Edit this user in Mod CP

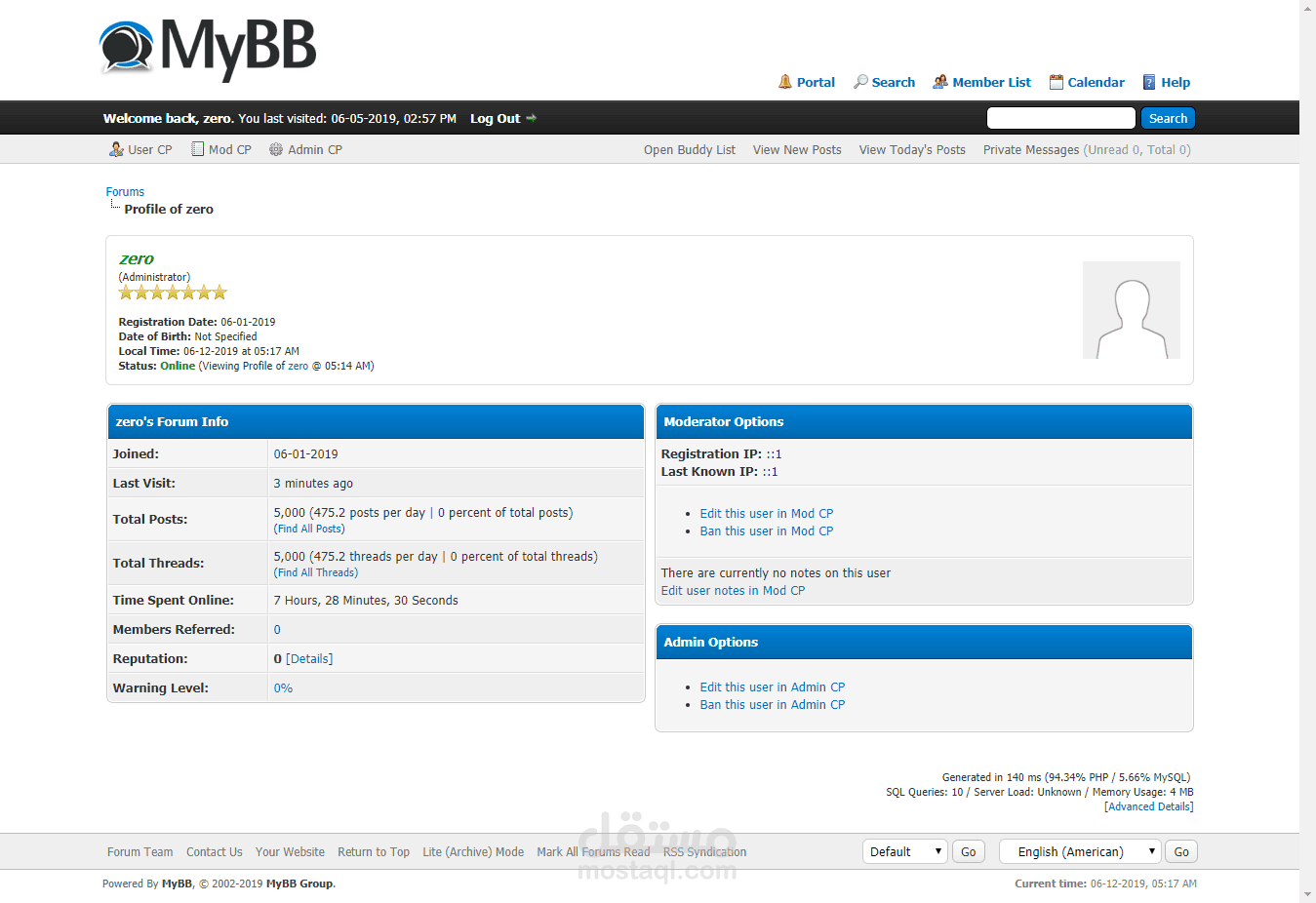pyautogui.click(x=767, y=513)
